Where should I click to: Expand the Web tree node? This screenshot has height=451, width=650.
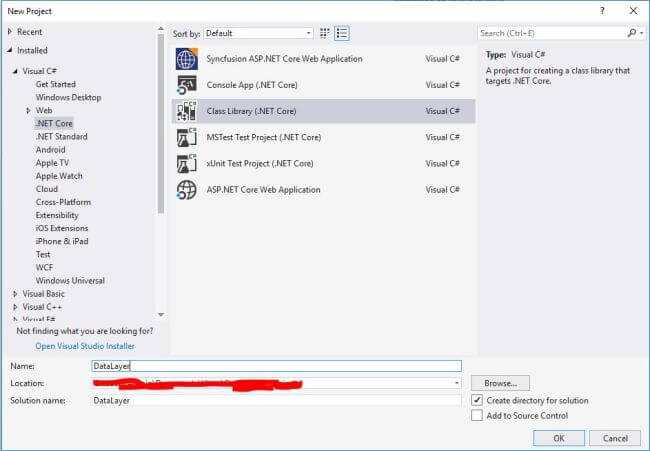[x=28, y=110]
